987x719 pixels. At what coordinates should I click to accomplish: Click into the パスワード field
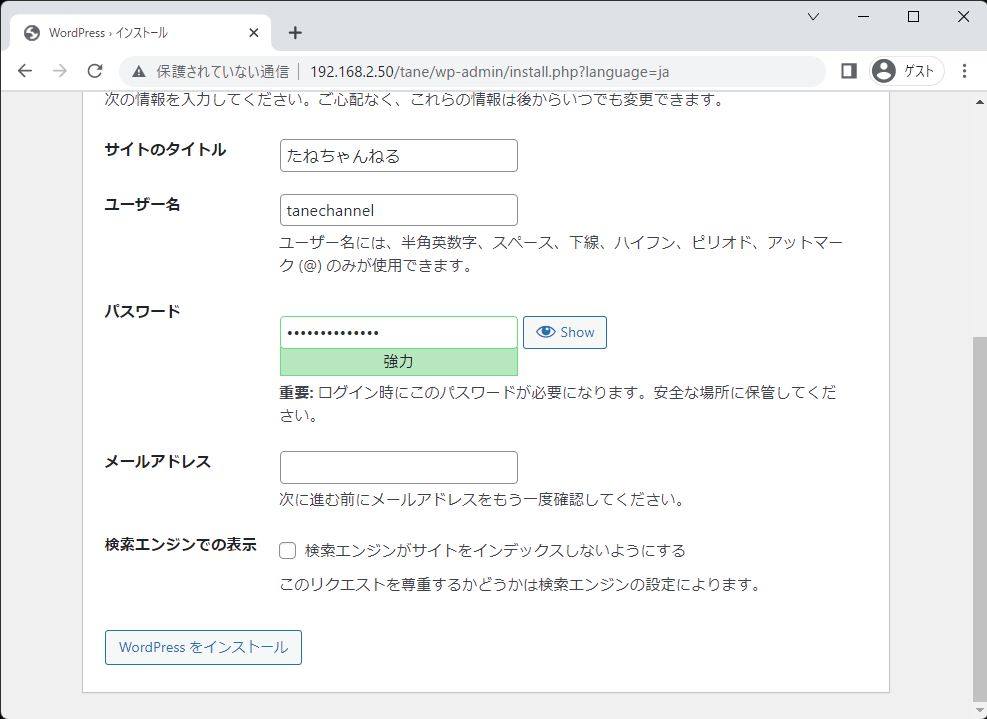[x=398, y=332]
